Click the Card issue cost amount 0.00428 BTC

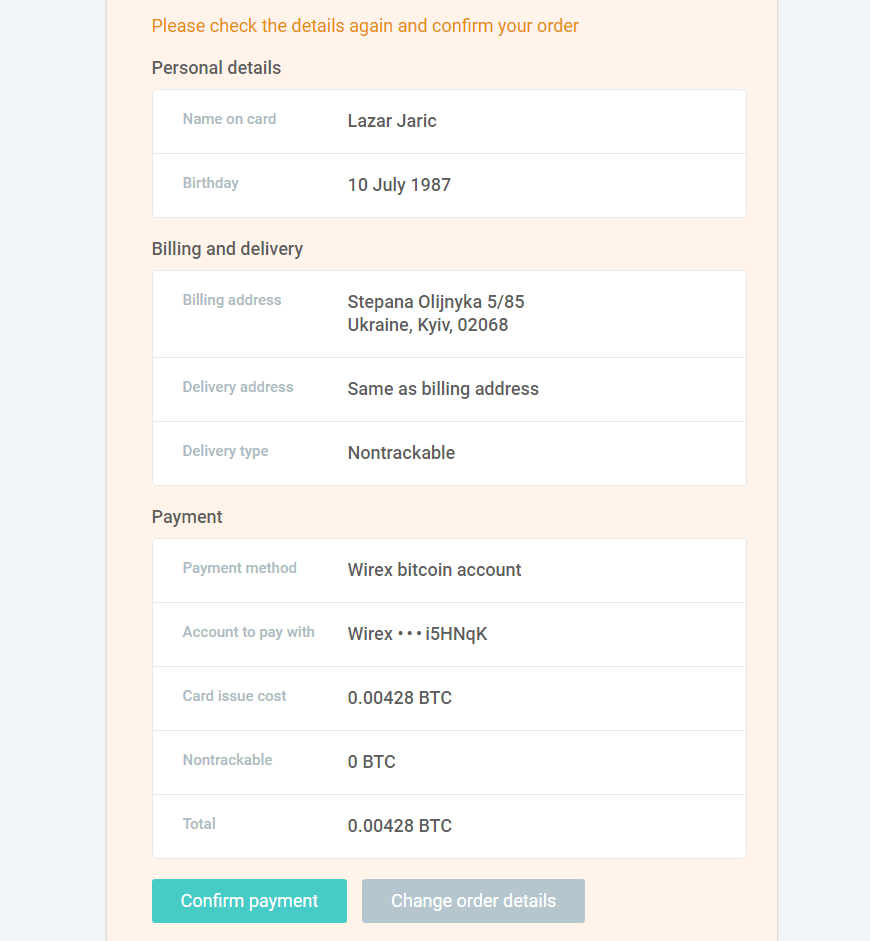pos(400,698)
